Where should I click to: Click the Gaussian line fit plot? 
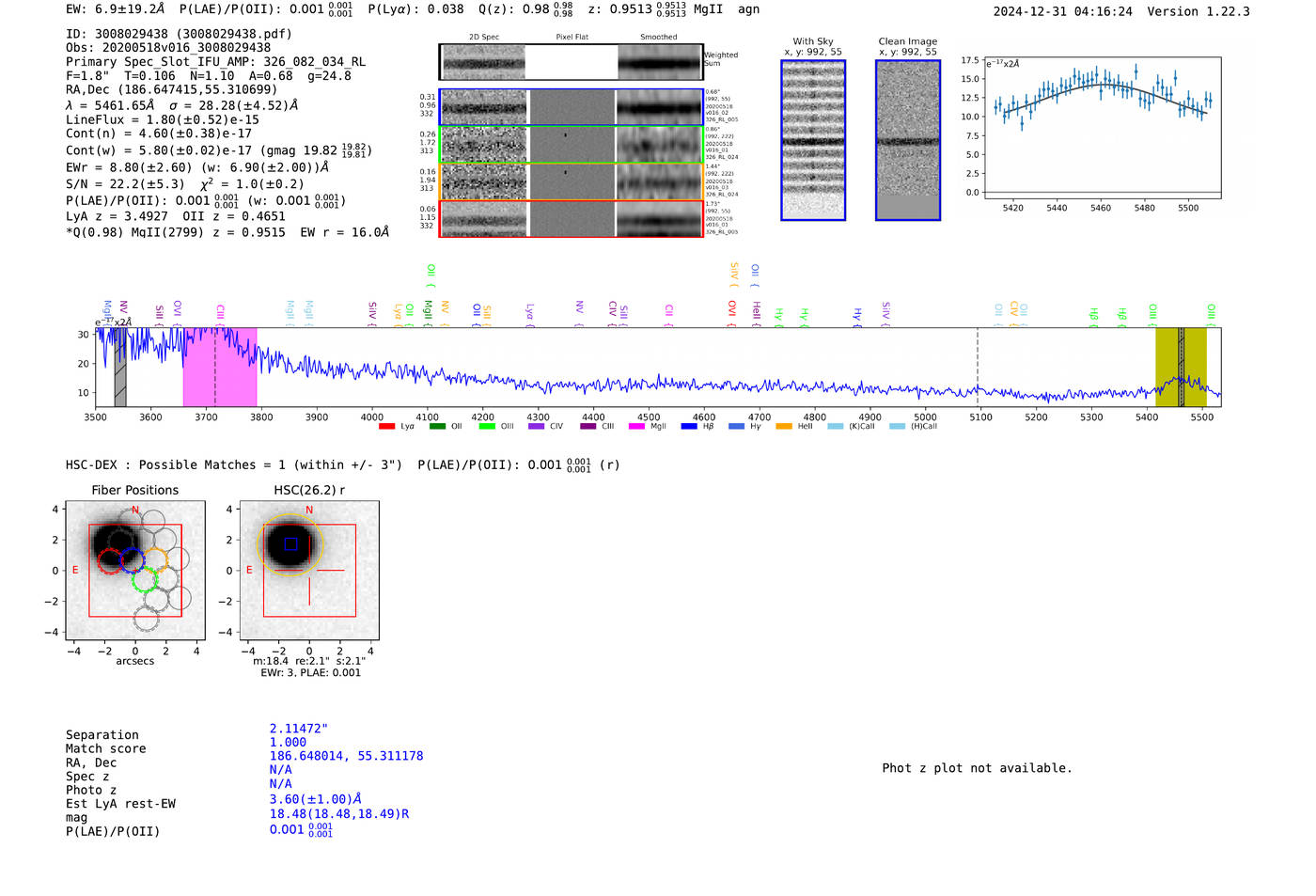tap(1102, 127)
